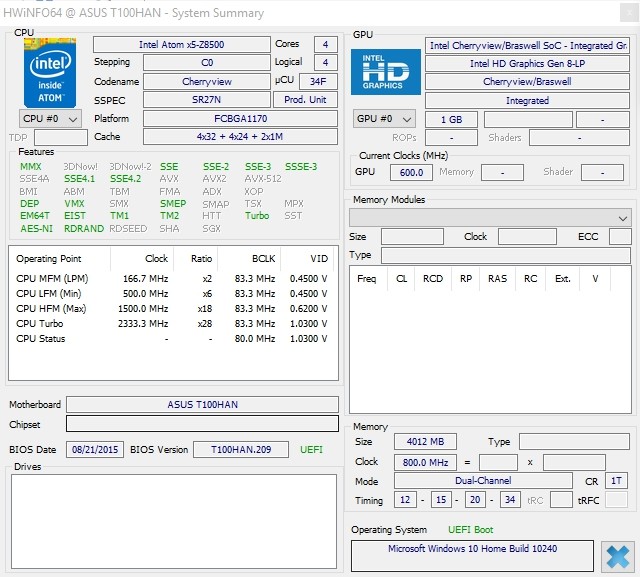This screenshot has width=640, height=577.
Task: Click the Codename Cherryview field
Action: coord(207,82)
